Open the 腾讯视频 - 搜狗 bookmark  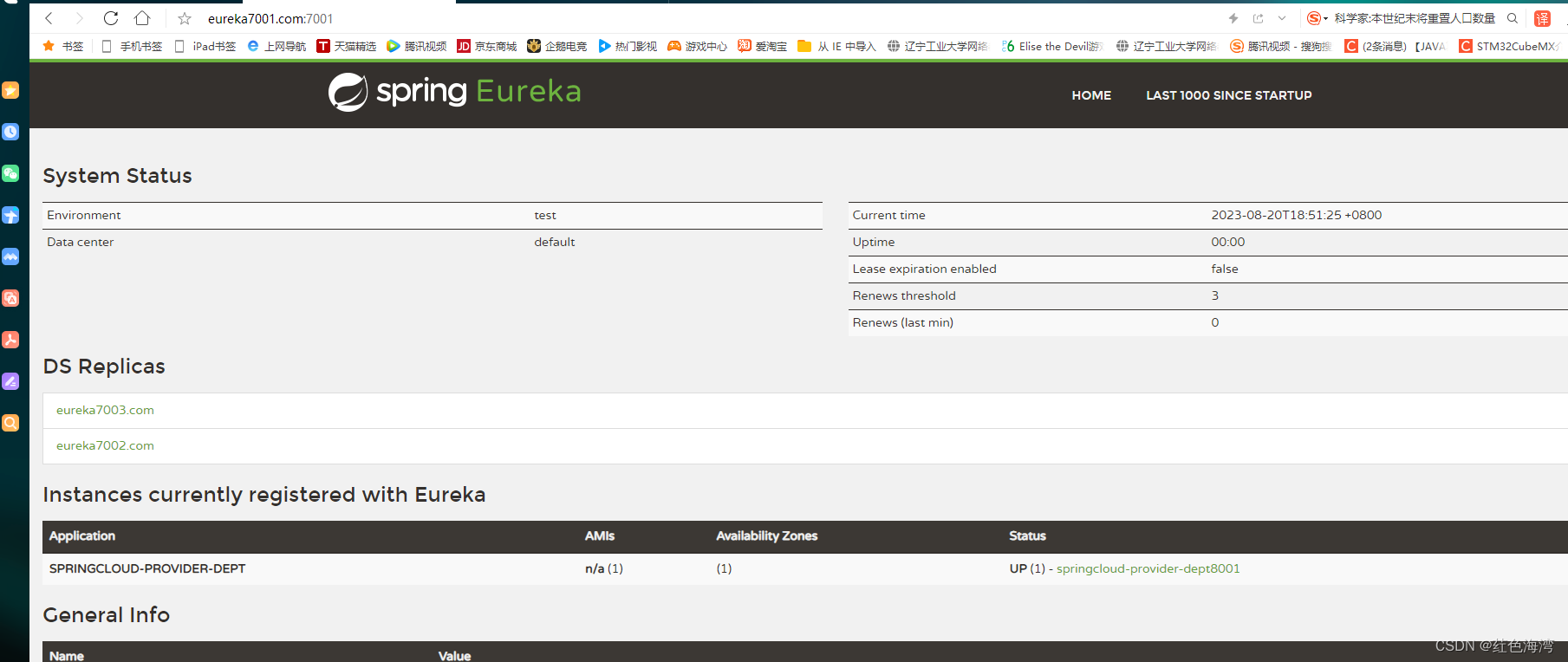[x=1281, y=46]
